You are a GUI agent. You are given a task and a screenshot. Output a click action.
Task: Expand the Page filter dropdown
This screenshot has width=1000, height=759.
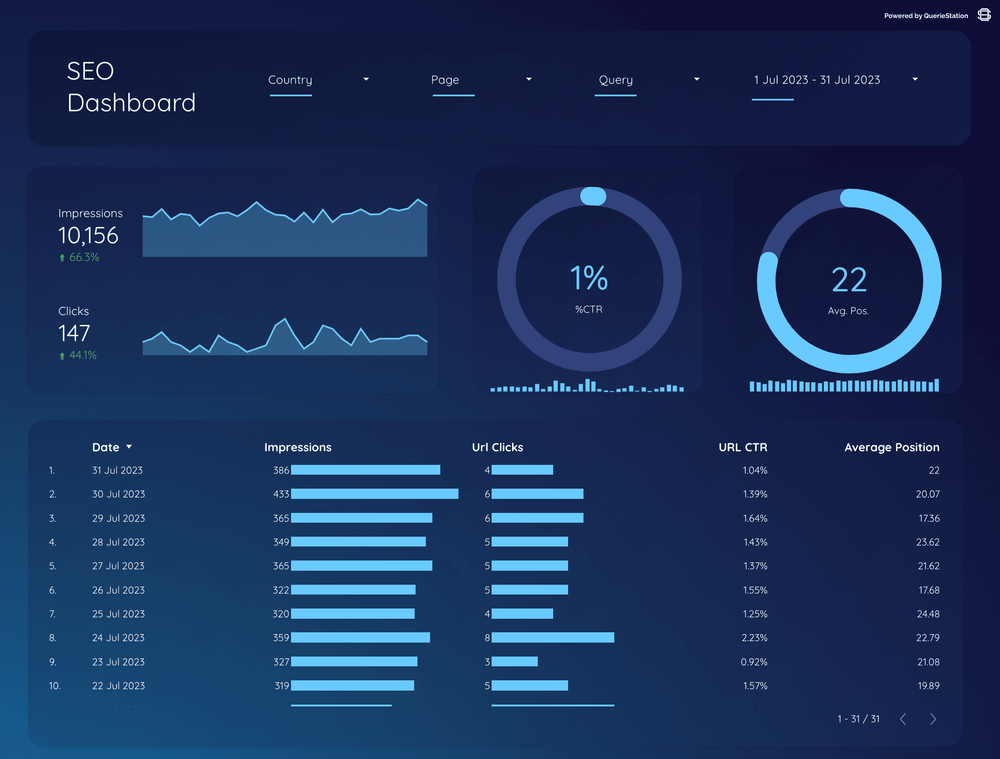point(529,80)
